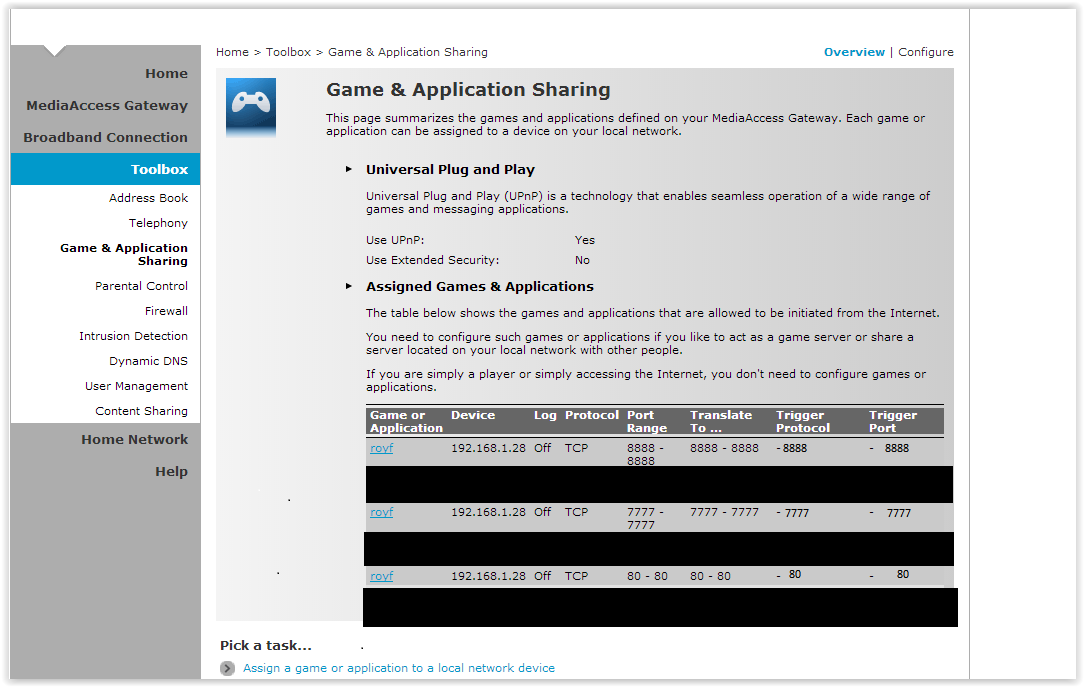The width and height of the screenshot is (1084, 687).
Task: Click the Game or Application column header
Action: (406, 421)
